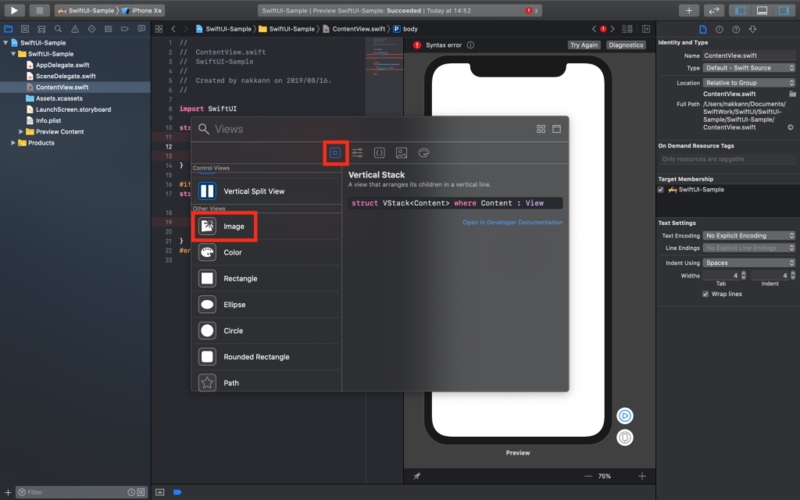The width and height of the screenshot is (800, 500).
Task: Open the Source Control navigator
Action: 25,29
